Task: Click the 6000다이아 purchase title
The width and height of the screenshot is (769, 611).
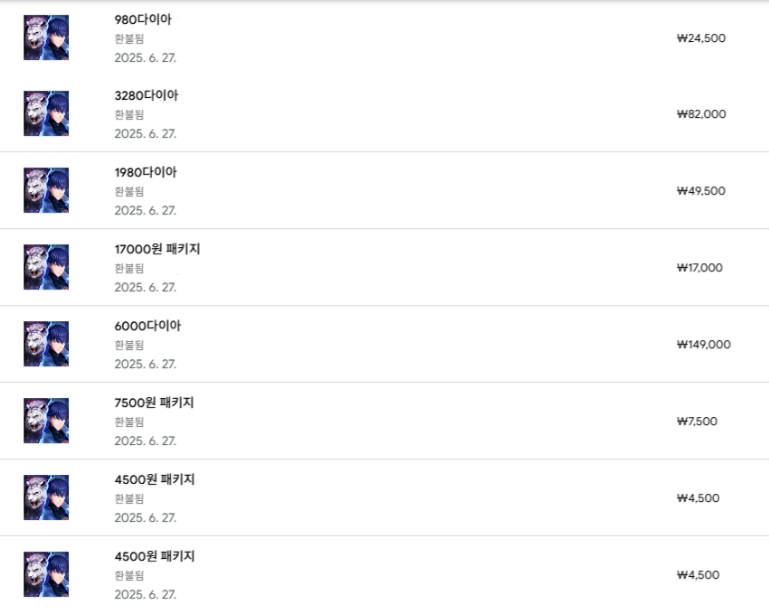Action: (x=148, y=326)
